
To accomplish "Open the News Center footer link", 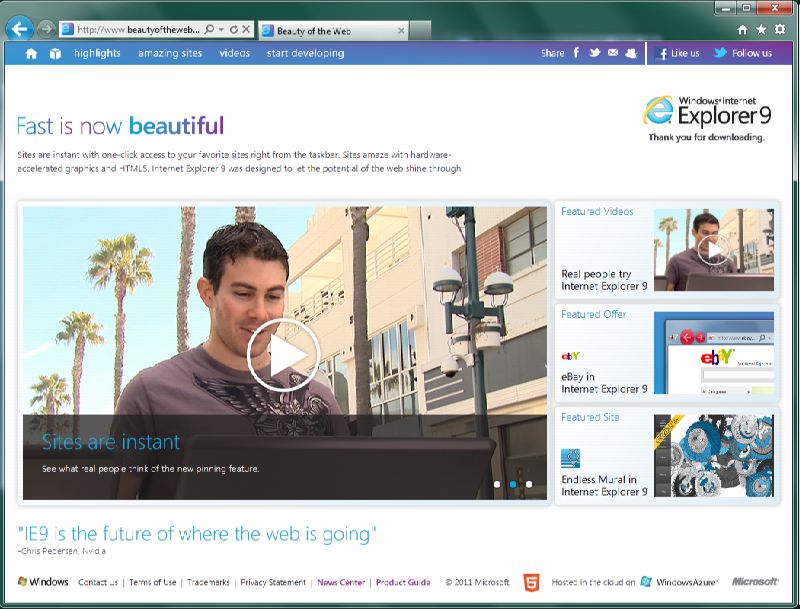I will (341, 582).
